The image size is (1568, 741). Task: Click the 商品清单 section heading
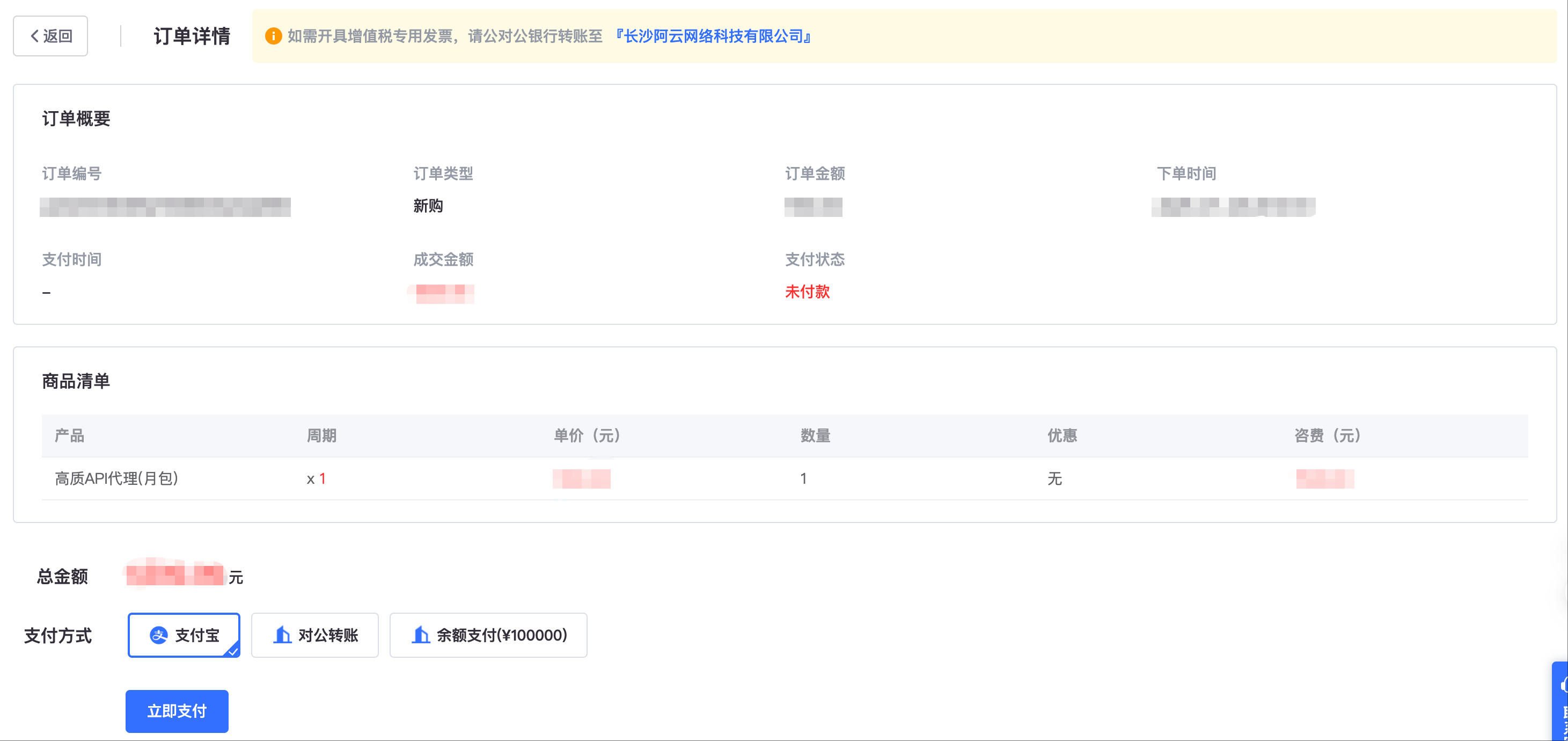click(x=76, y=381)
